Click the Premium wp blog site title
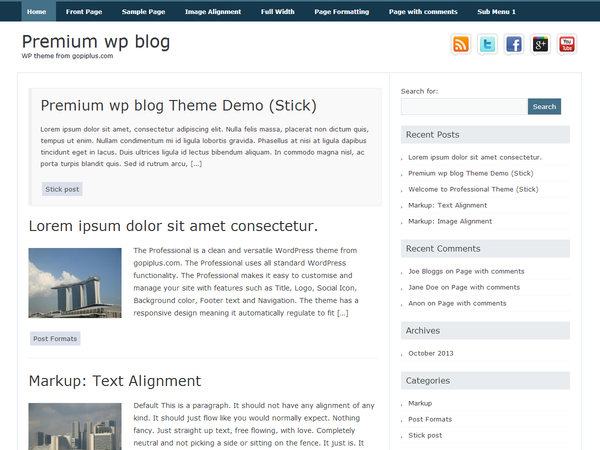The image size is (600, 450). [96, 42]
